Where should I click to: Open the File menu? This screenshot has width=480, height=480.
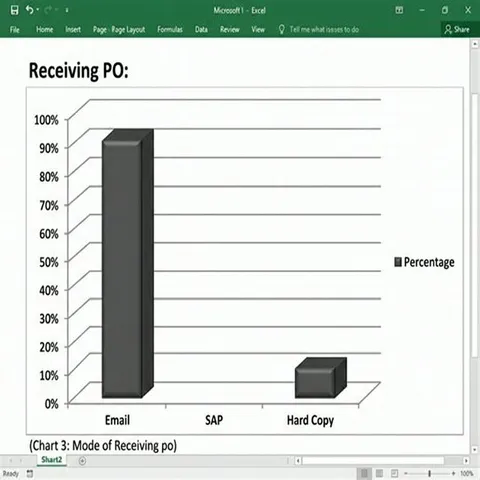tap(14, 30)
